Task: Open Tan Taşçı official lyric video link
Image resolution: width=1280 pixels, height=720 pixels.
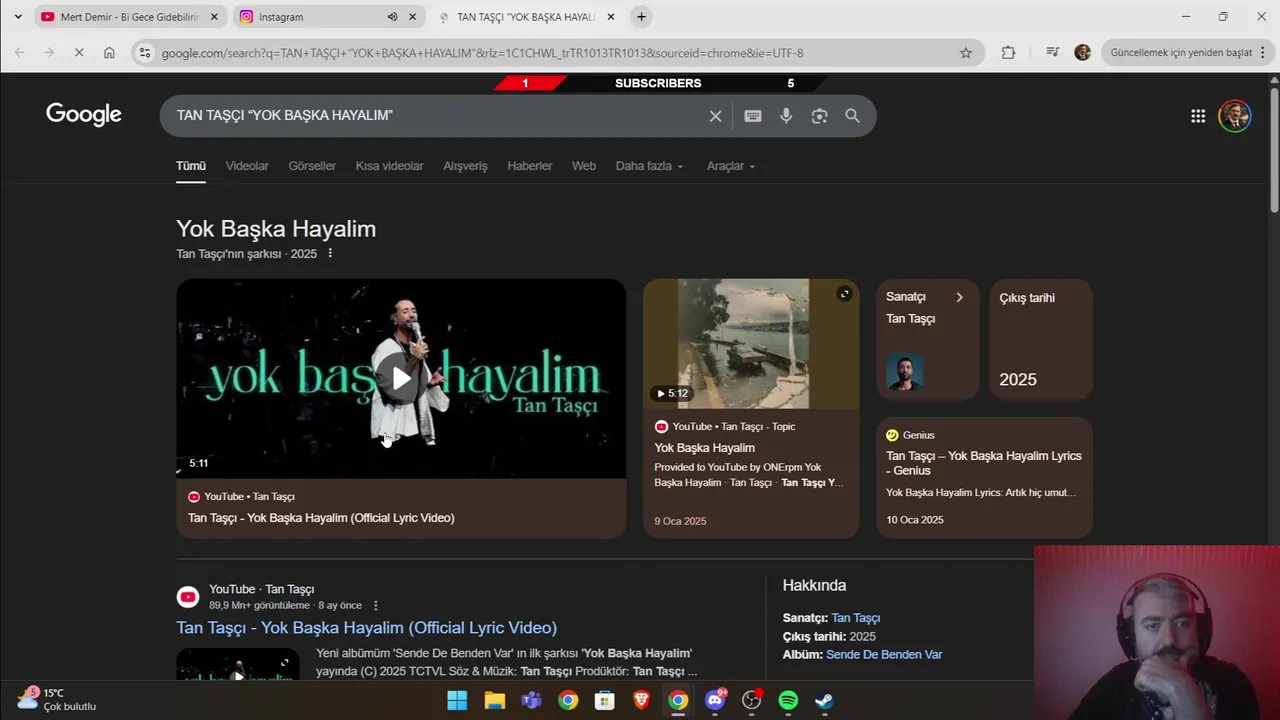Action: click(366, 628)
